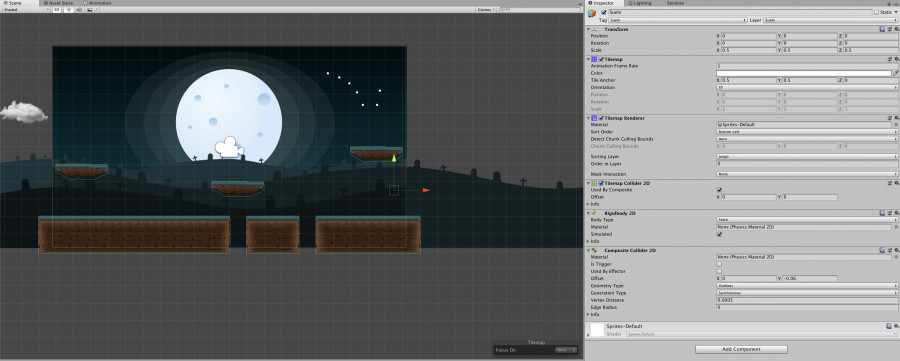
Task: Switch to the Animation tab
Action: [98, 3]
